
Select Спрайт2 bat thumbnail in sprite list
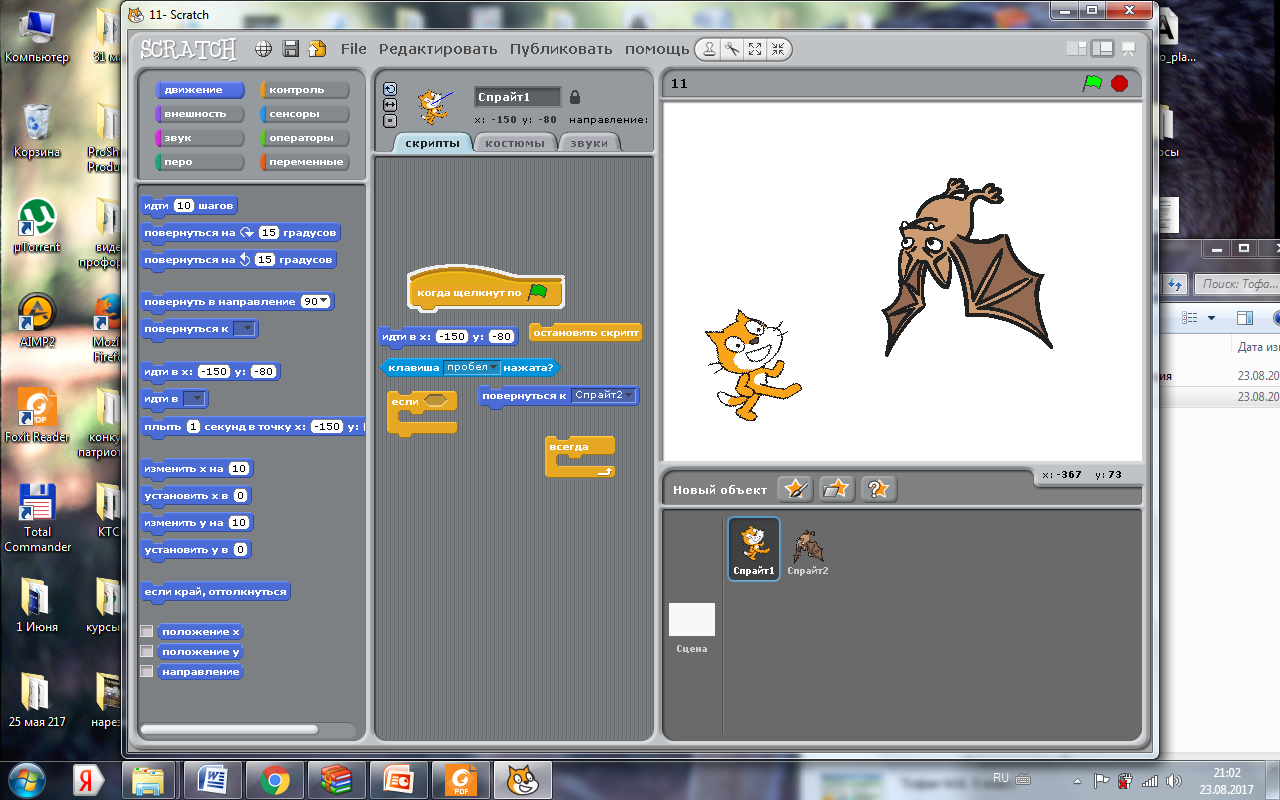pyautogui.click(x=808, y=549)
